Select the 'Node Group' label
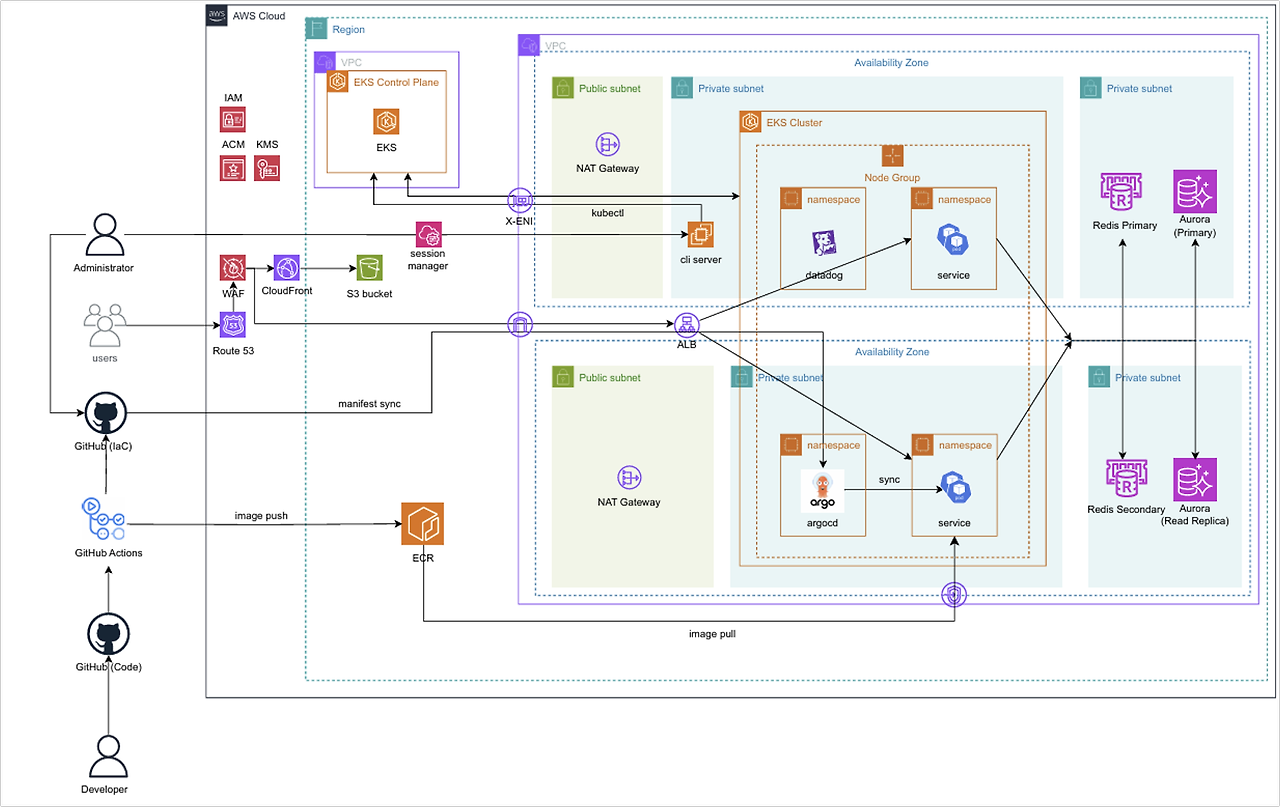 tap(892, 177)
